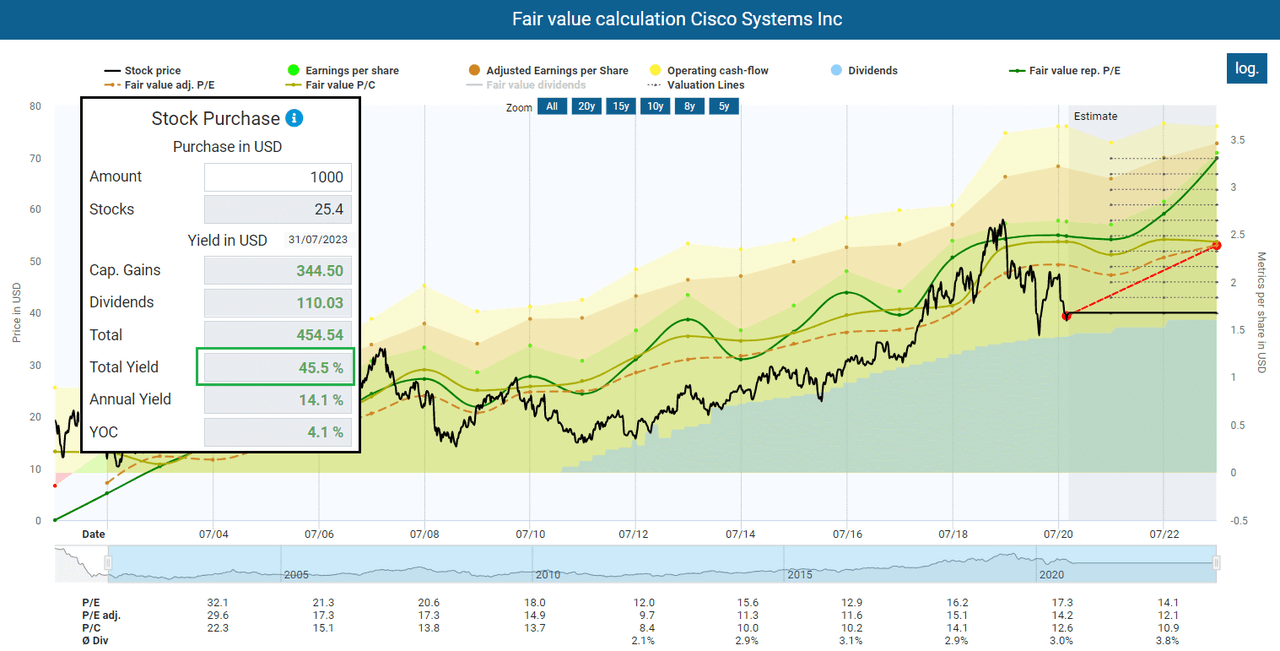Click the P/E value 20.6
Viewport: 1280px width, 651px height.
click(429, 603)
